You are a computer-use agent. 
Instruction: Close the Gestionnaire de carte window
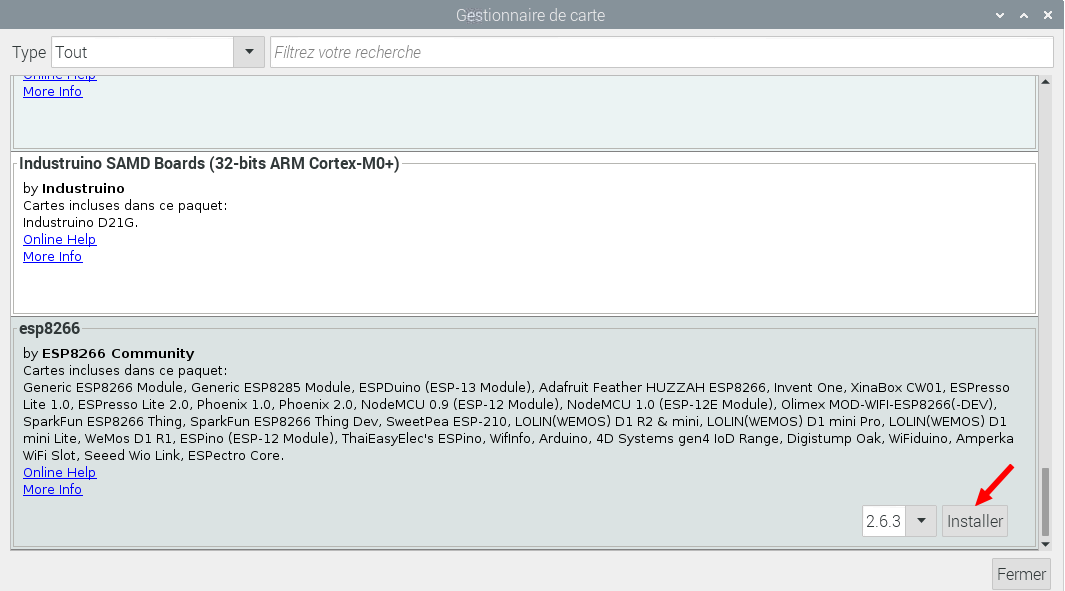point(1047,15)
